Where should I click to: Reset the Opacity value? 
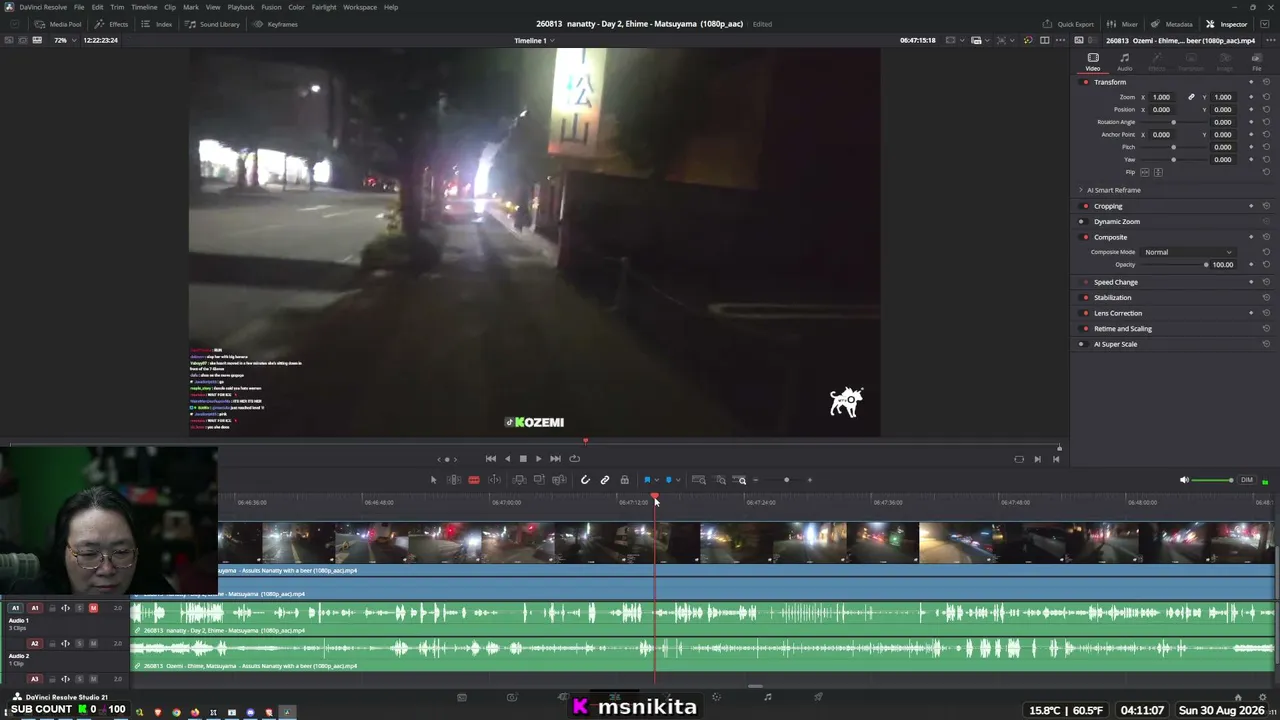coord(1266,265)
